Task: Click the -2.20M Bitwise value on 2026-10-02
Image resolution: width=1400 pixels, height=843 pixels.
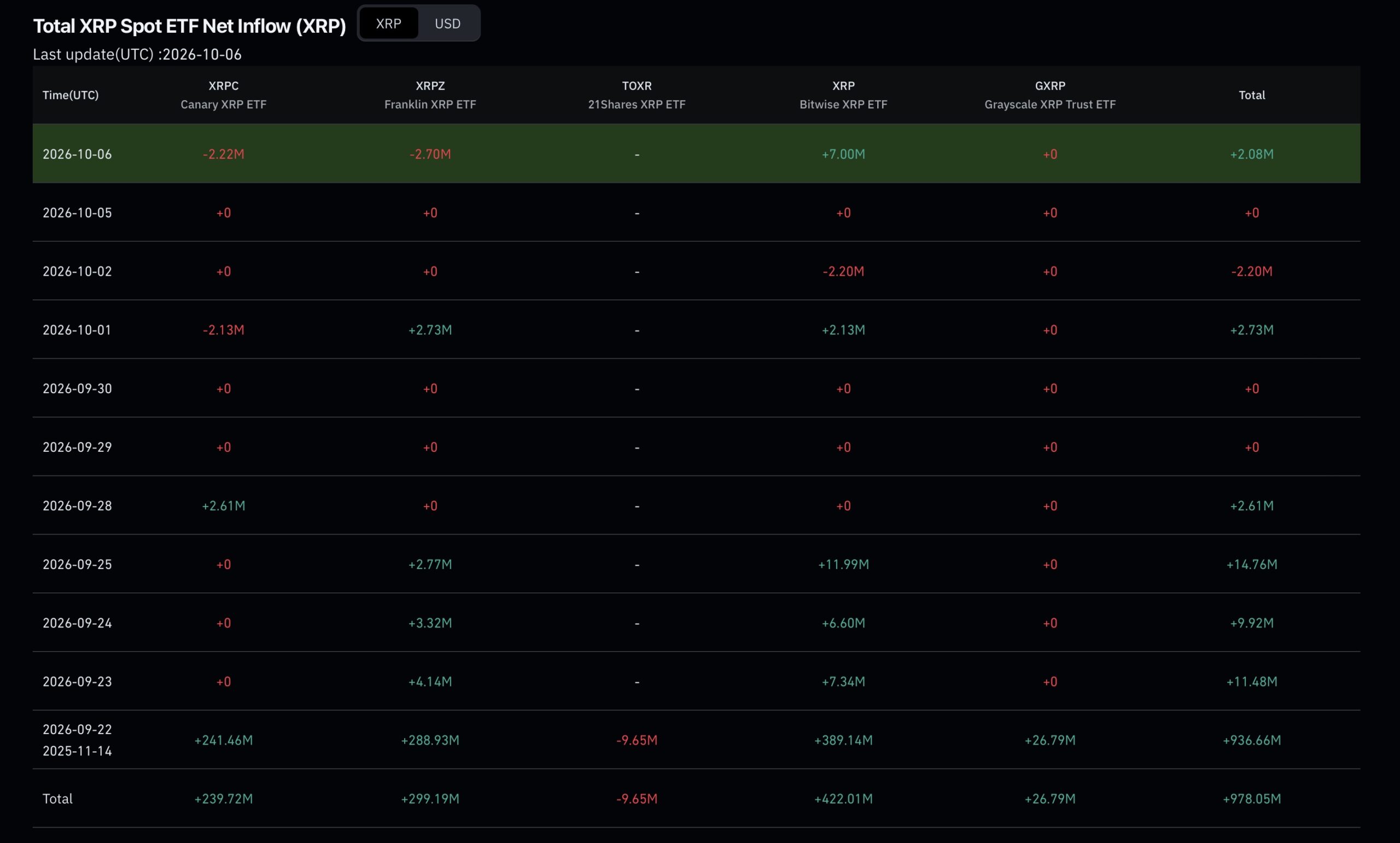Action: tap(843, 271)
